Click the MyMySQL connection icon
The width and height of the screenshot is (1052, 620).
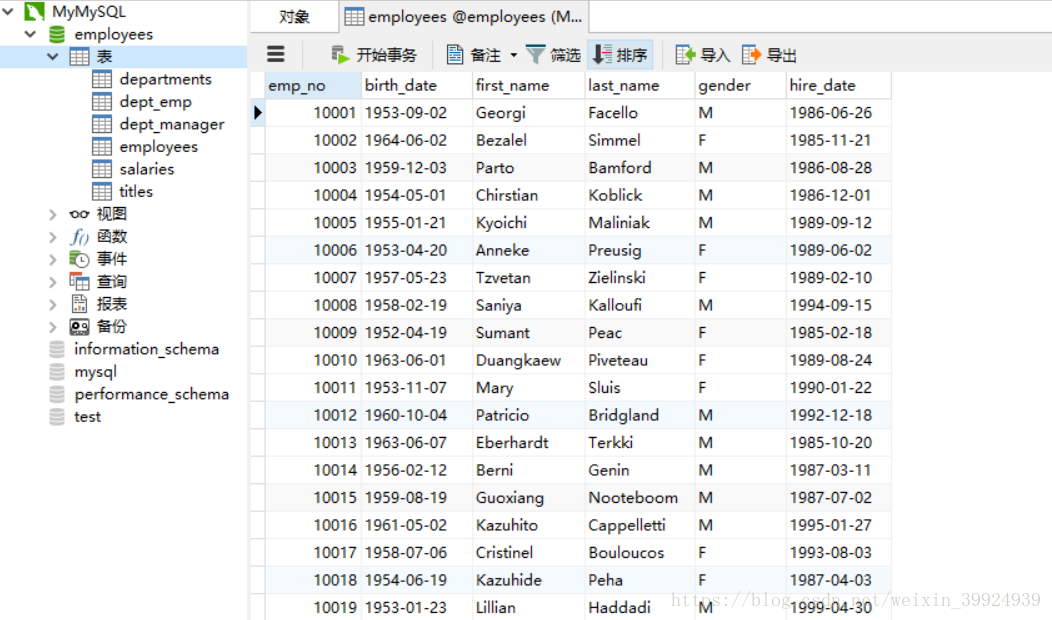tap(34, 11)
